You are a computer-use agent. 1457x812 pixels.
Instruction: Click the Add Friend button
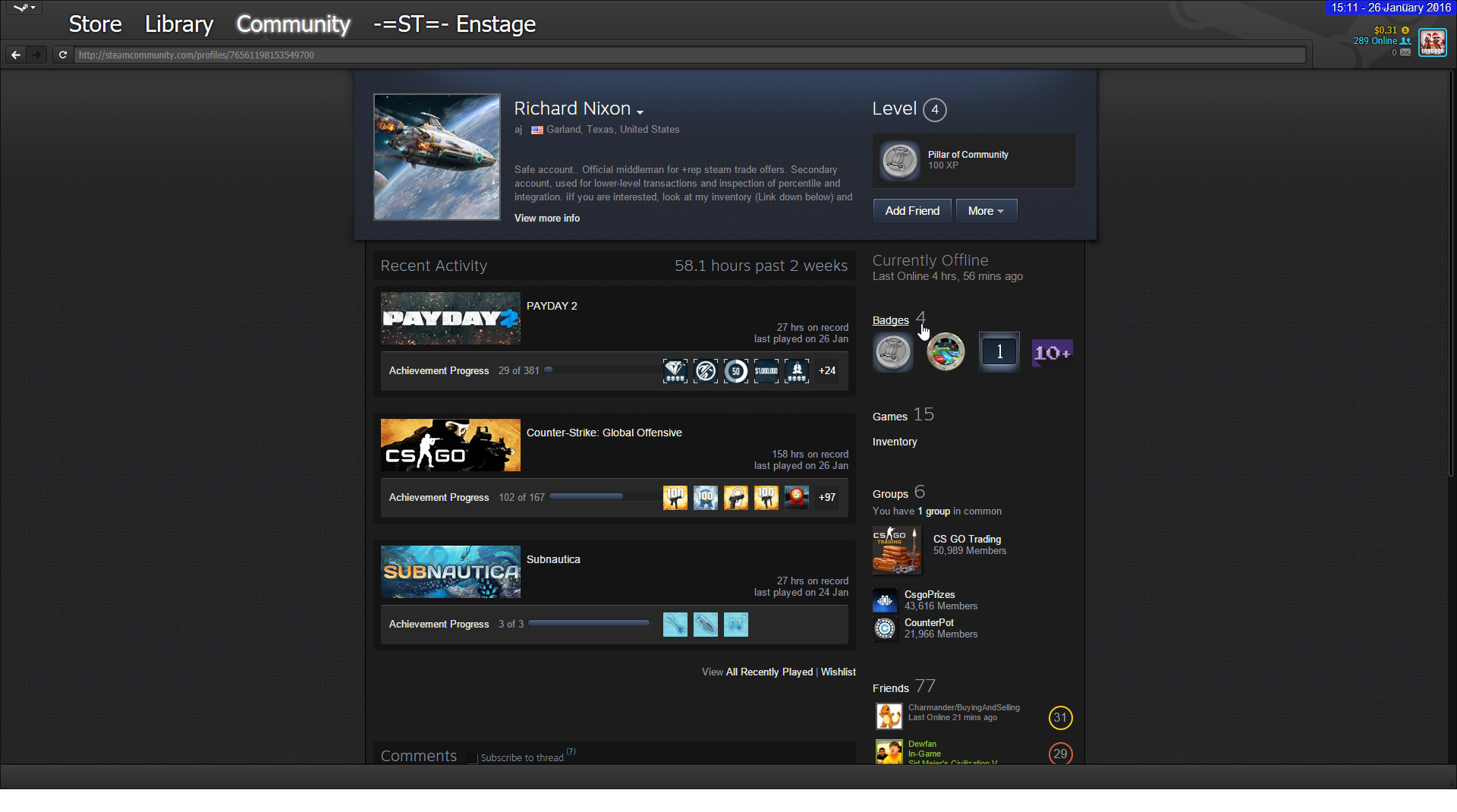pos(911,211)
